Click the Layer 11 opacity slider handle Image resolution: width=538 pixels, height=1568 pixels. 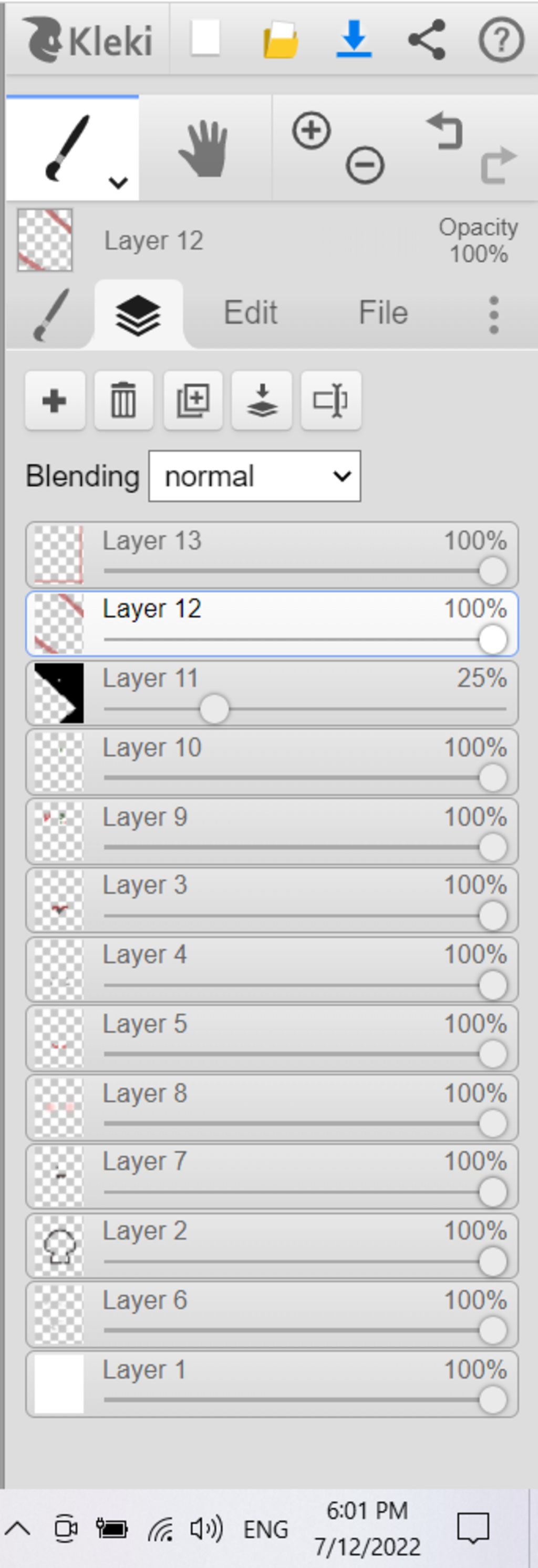pyautogui.click(x=214, y=709)
